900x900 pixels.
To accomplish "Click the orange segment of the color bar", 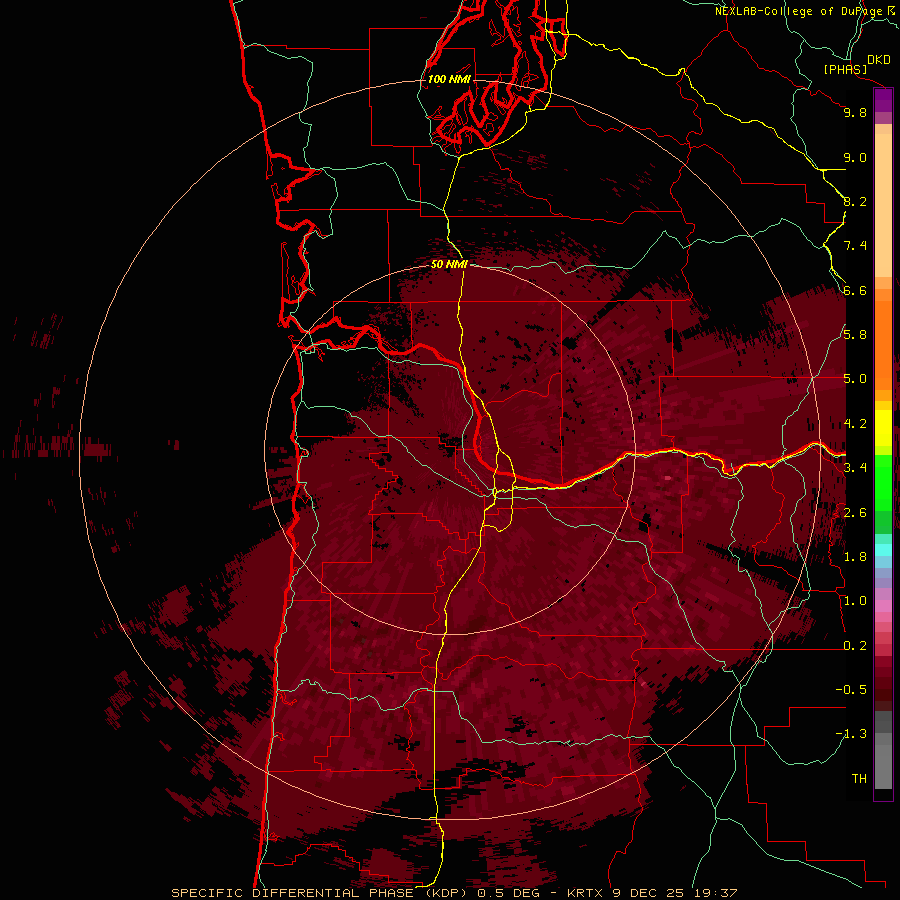I will pyautogui.click(x=883, y=345).
